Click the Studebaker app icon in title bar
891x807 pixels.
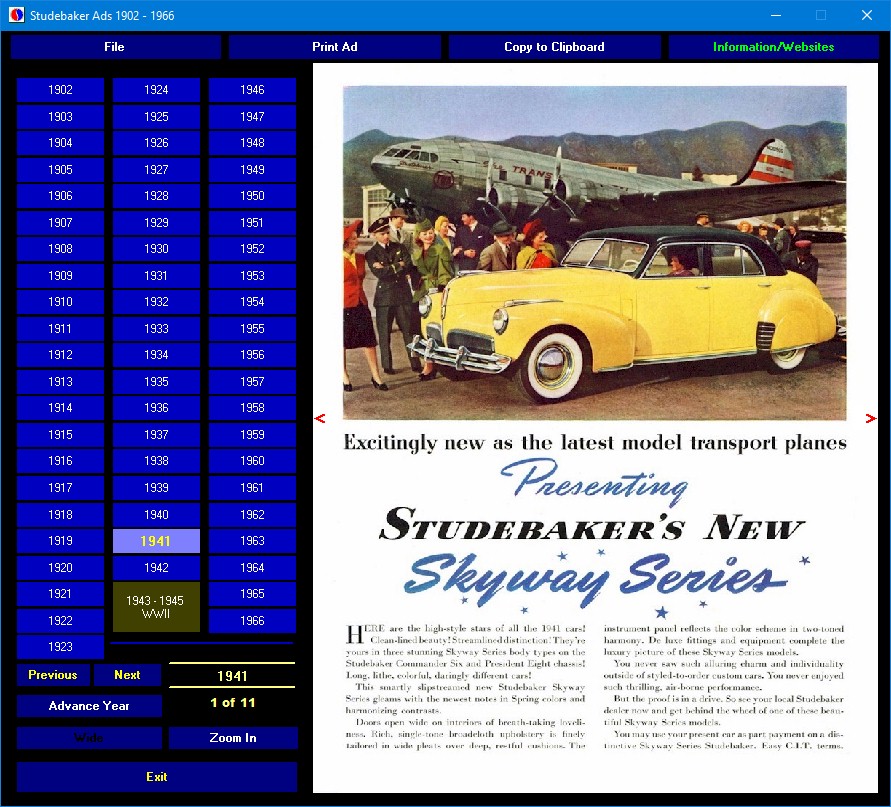[16, 15]
